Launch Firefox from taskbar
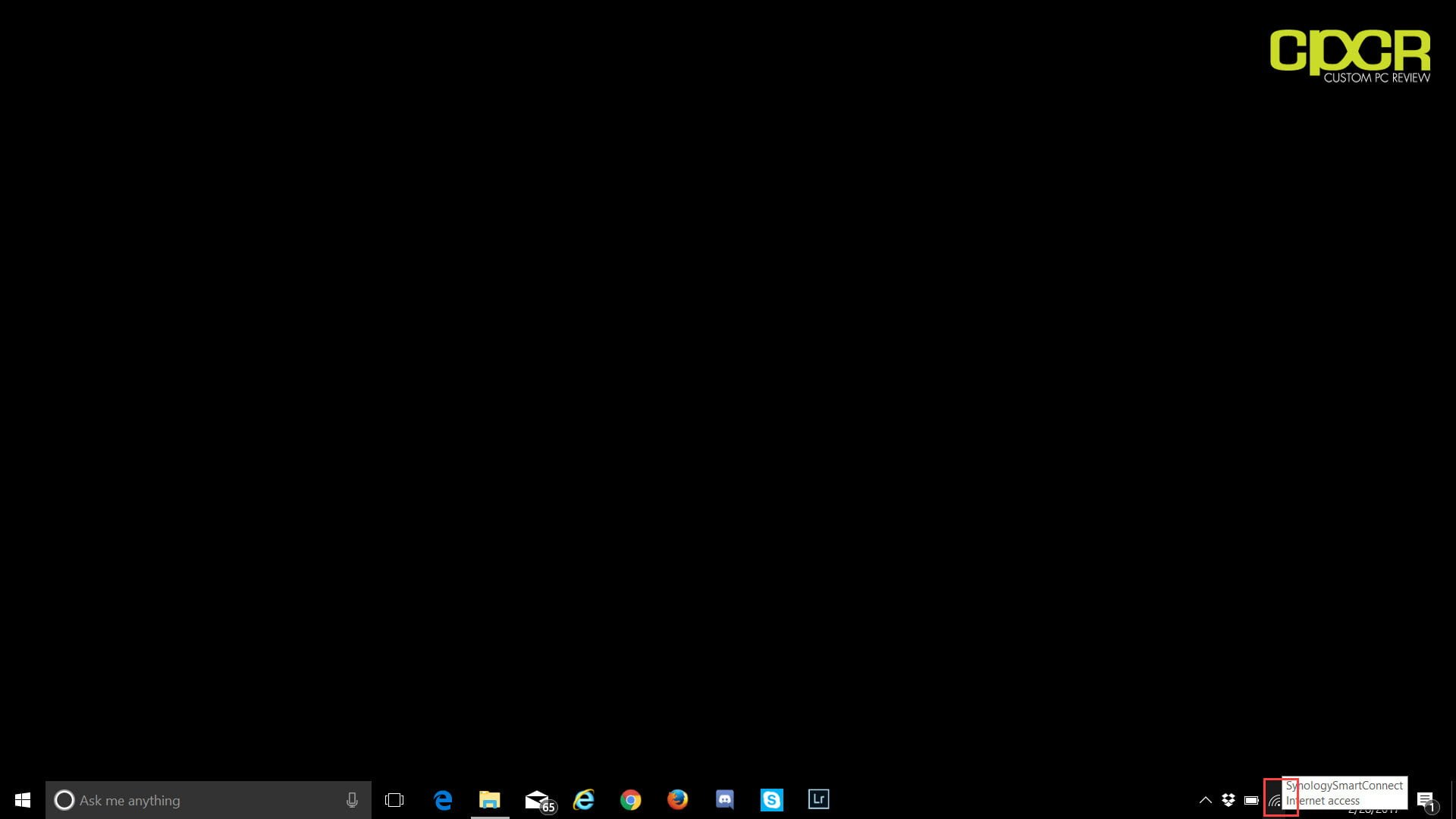 click(x=678, y=800)
